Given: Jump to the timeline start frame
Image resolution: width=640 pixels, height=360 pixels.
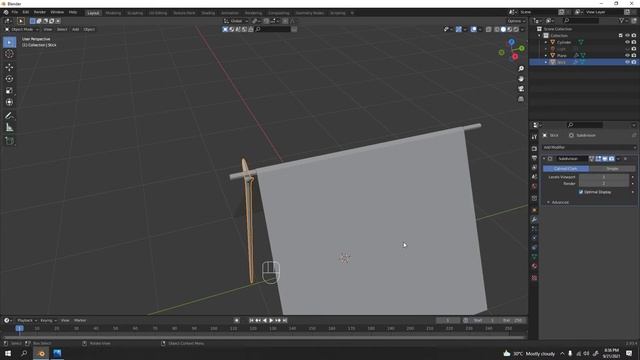Looking at the screenshot, I should point(251,320).
